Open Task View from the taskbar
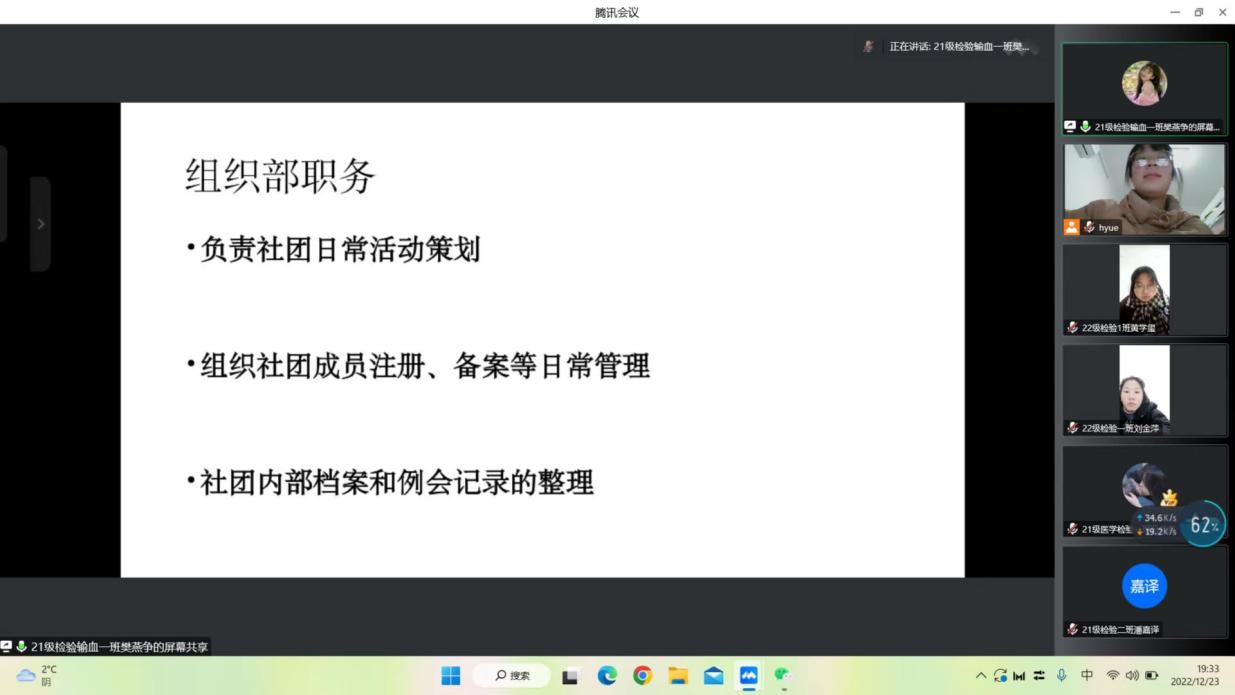 (570, 676)
